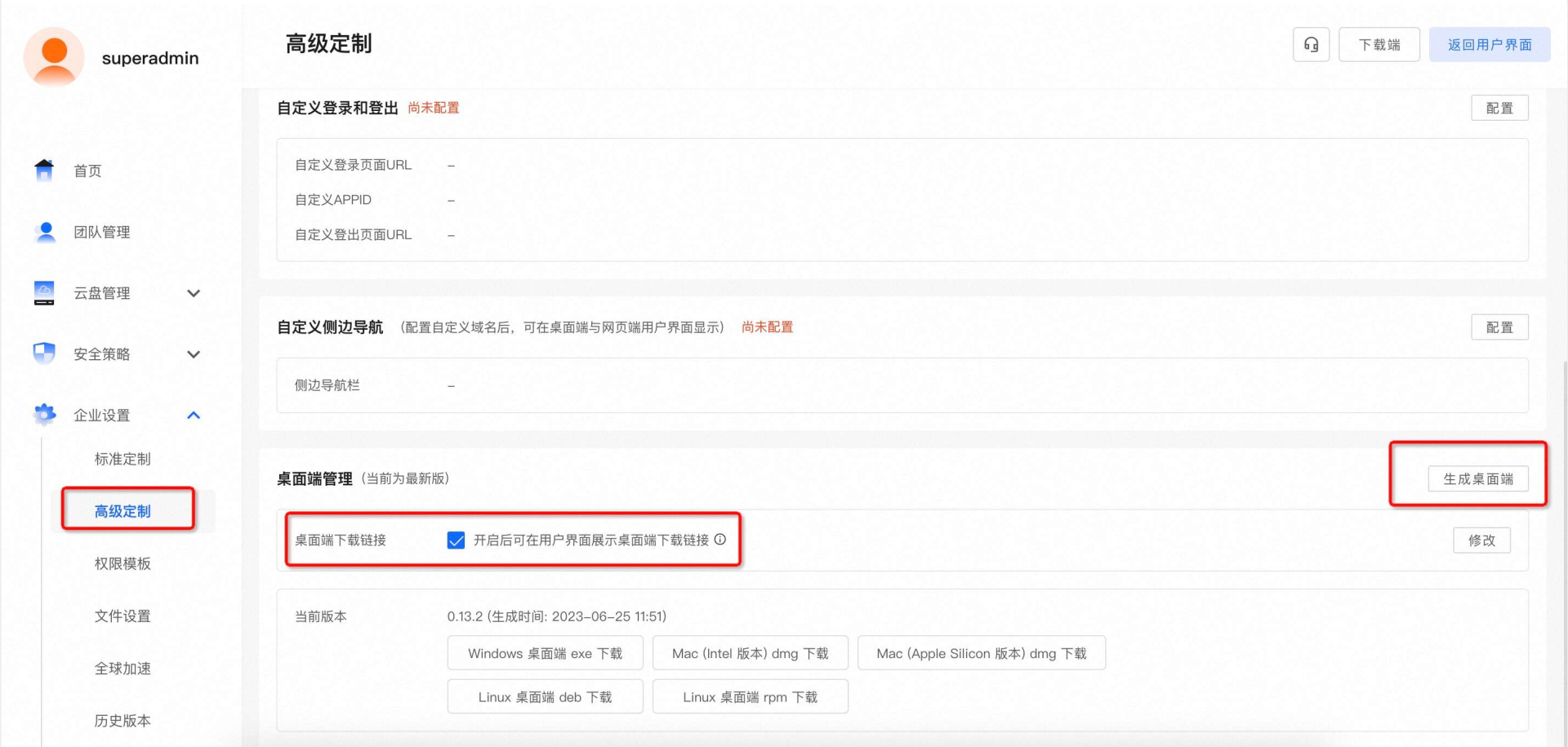This screenshot has height=747, width=1568.
Task: Select 历史版本 in the sidebar
Action: tap(122, 721)
